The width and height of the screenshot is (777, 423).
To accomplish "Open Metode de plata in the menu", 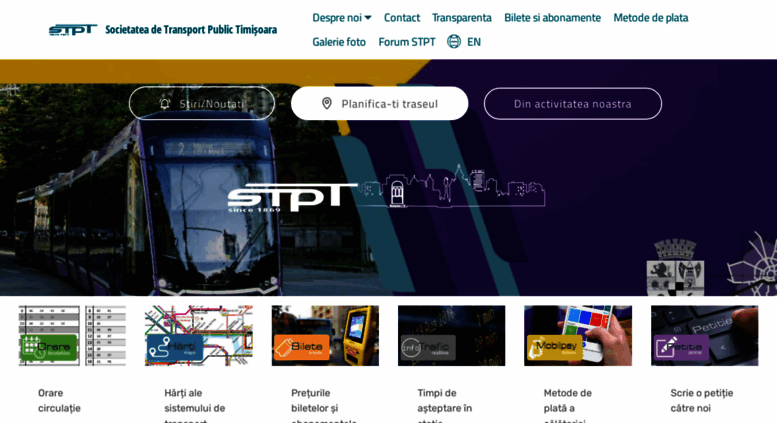I will [x=651, y=18].
